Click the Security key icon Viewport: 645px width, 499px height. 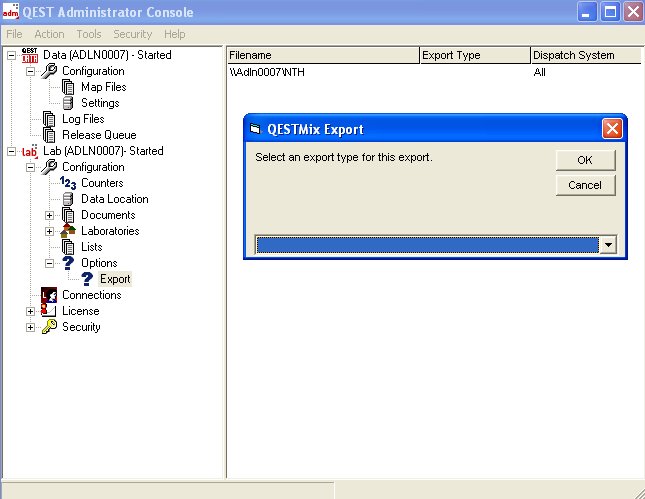click(x=49, y=327)
